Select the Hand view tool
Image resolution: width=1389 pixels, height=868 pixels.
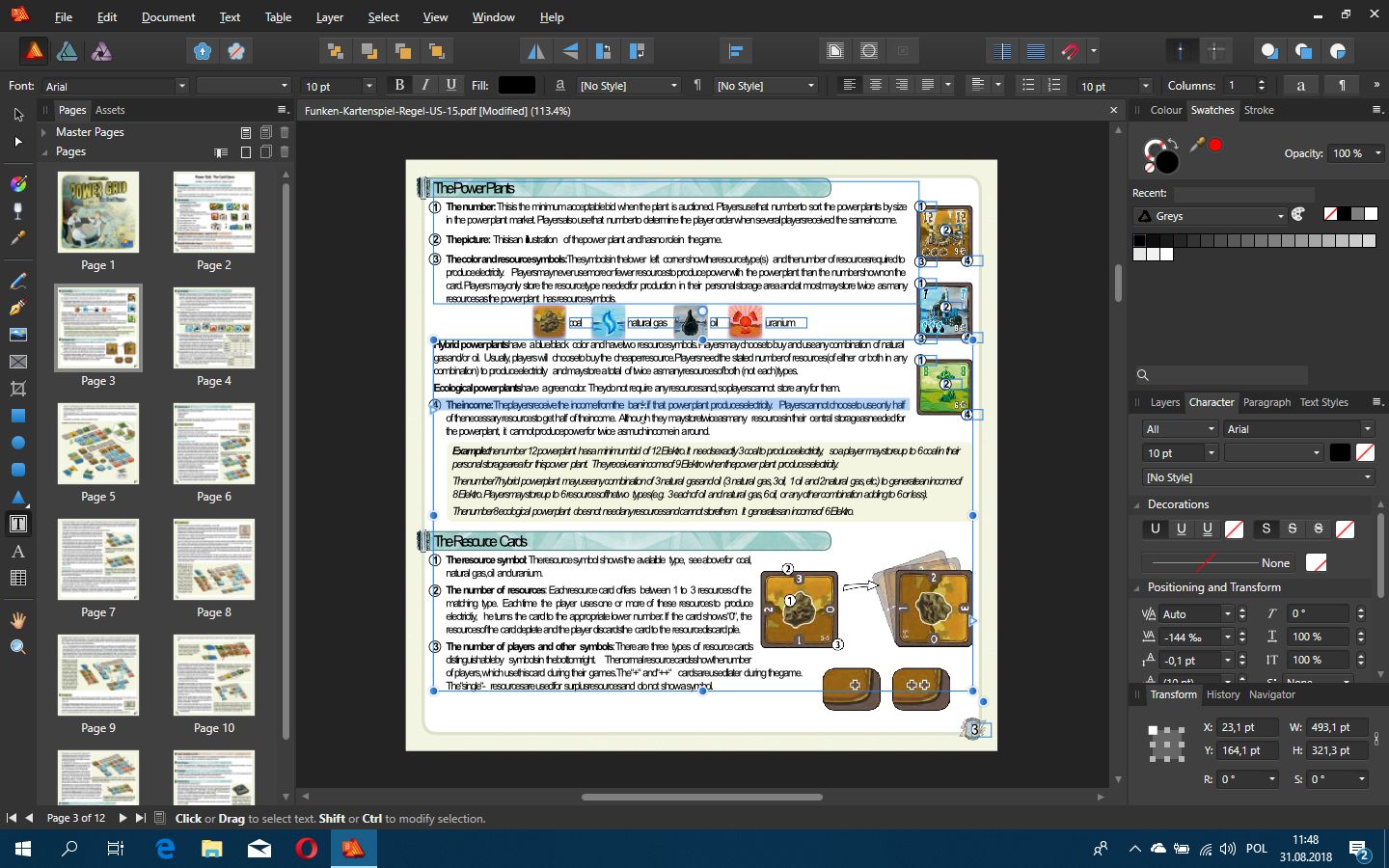click(18, 620)
